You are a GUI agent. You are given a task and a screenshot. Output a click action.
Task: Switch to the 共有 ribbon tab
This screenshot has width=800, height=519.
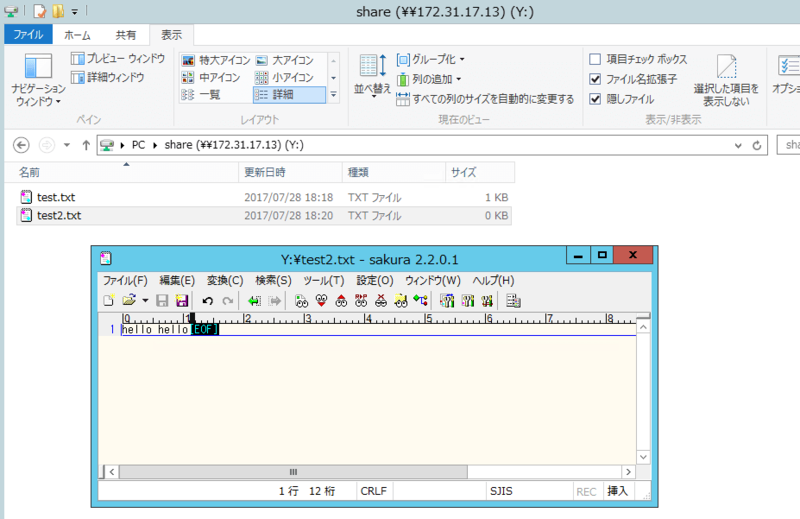126,35
